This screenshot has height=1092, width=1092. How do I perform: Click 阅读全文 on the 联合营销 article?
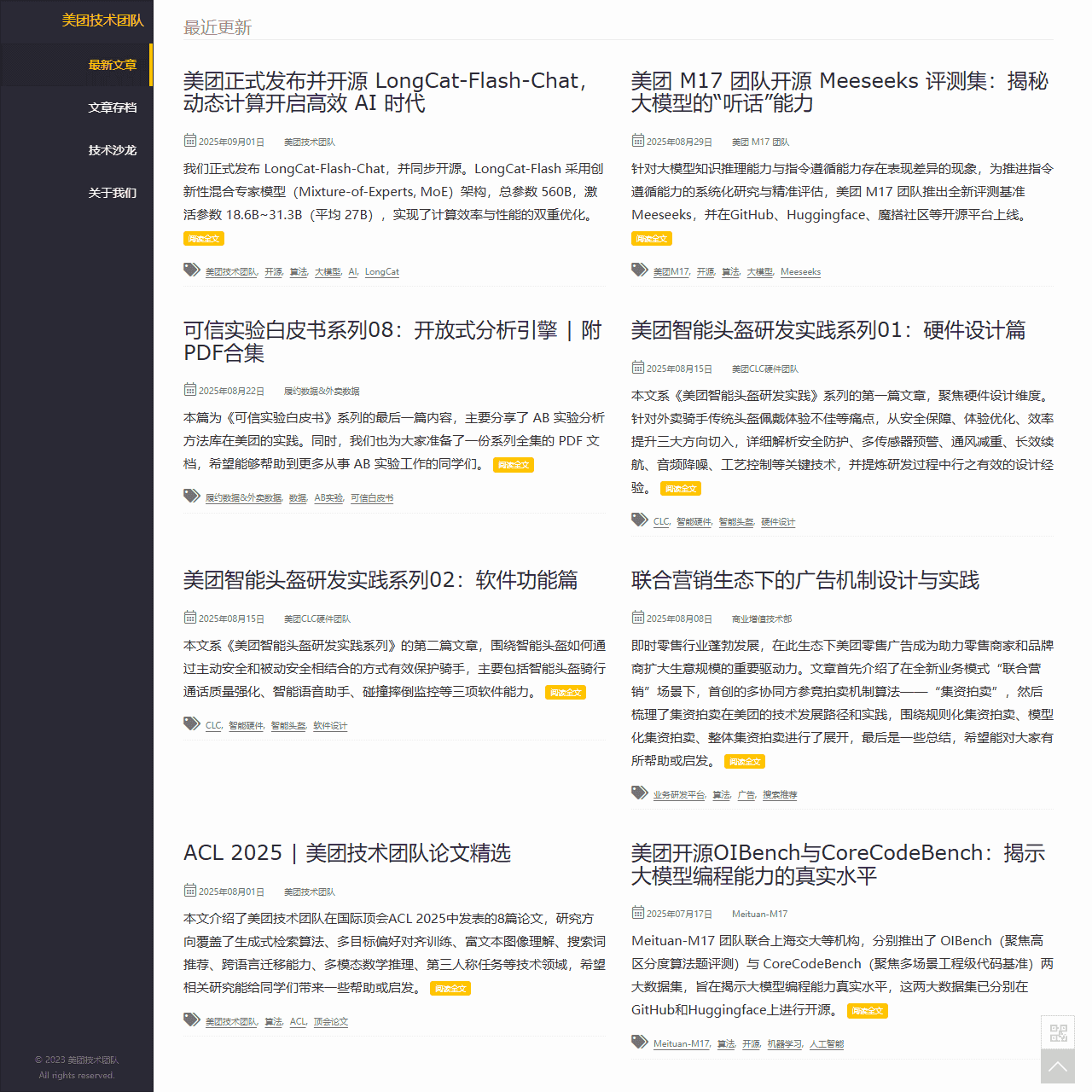[x=744, y=761]
